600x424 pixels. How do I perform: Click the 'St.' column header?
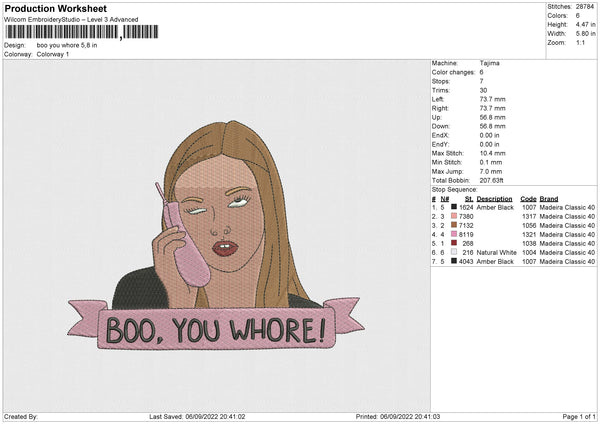(x=469, y=199)
